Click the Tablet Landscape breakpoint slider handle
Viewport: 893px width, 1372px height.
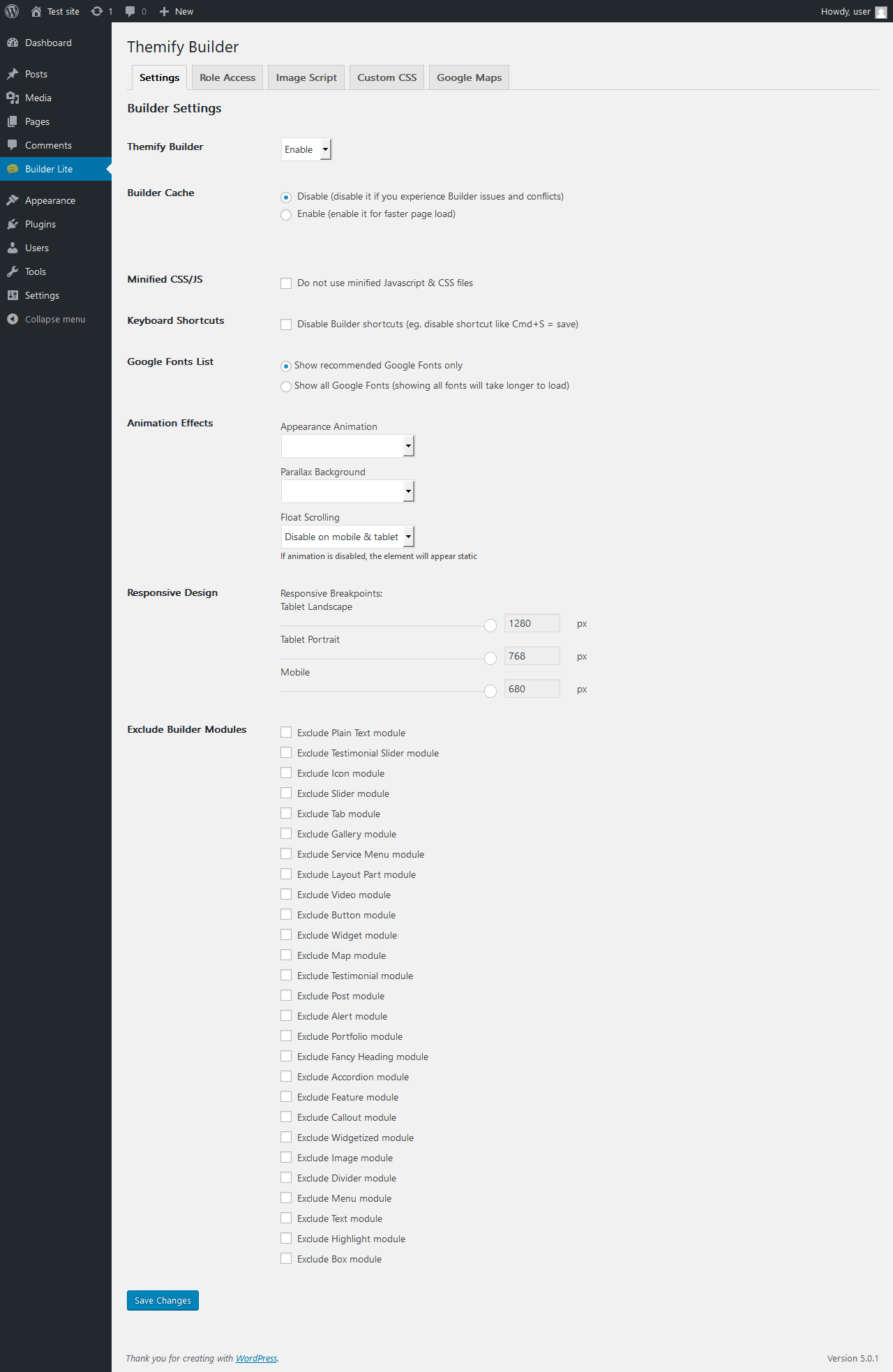pos(490,625)
